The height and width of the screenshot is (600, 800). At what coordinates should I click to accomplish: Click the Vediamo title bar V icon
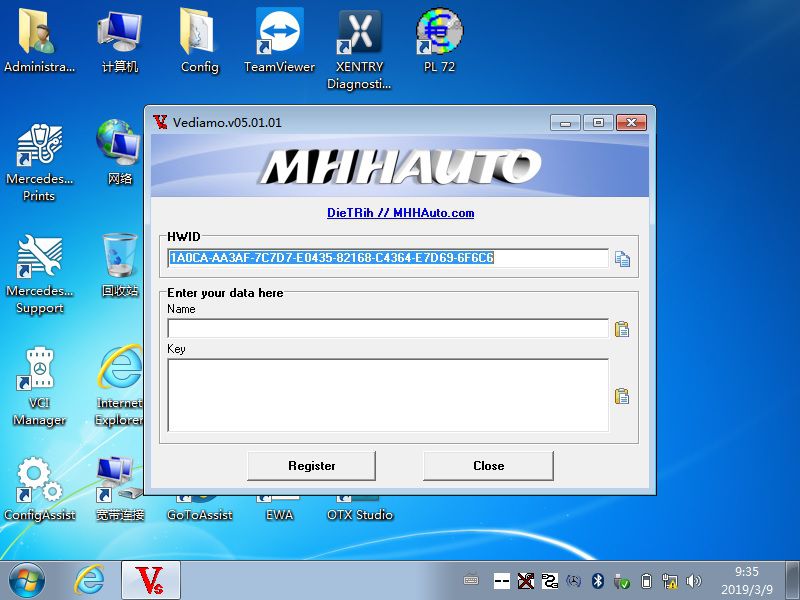[x=160, y=122]
